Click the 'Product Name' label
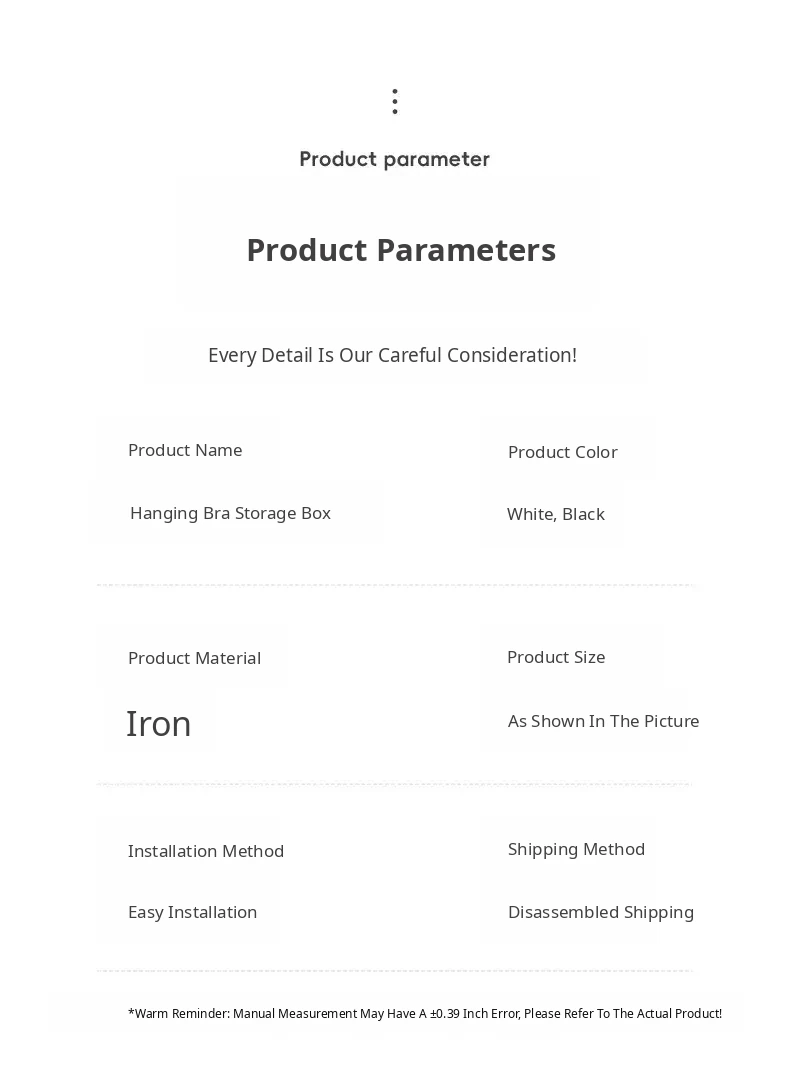The width and height of the screenshot is (790, 1065). 185,450
